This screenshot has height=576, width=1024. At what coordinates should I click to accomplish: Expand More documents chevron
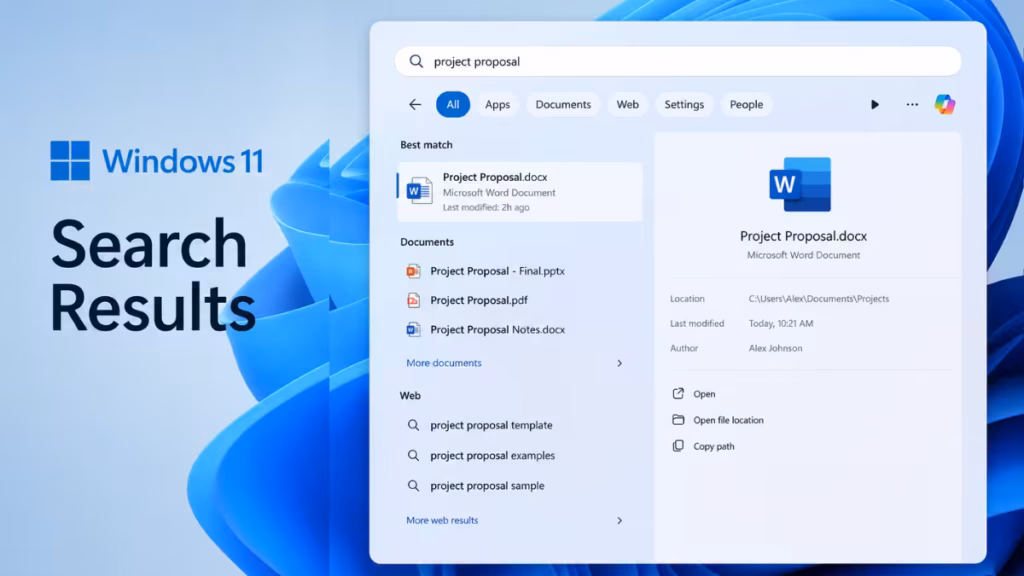pos(619,363)
